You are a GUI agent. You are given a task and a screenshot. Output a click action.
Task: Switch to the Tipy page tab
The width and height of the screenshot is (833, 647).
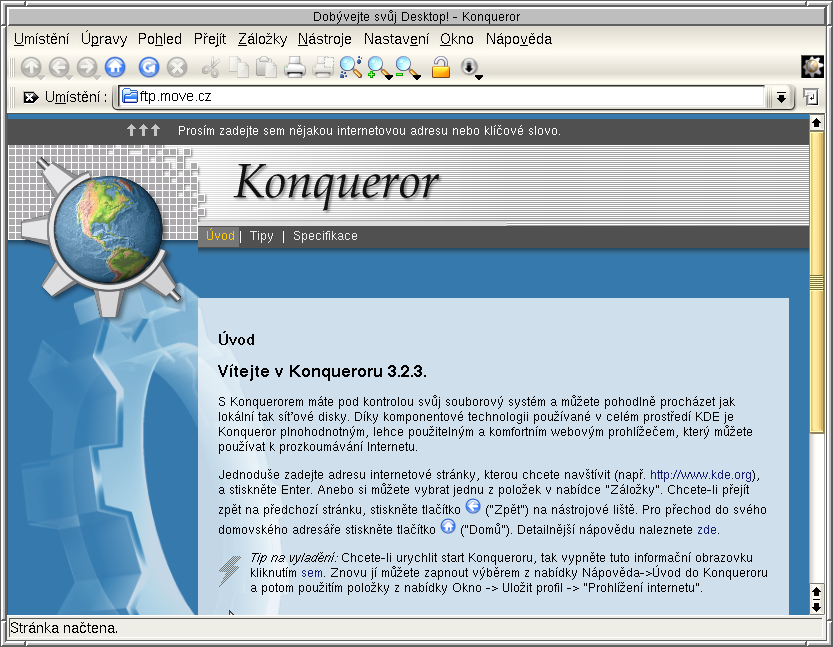click(261, 236)
